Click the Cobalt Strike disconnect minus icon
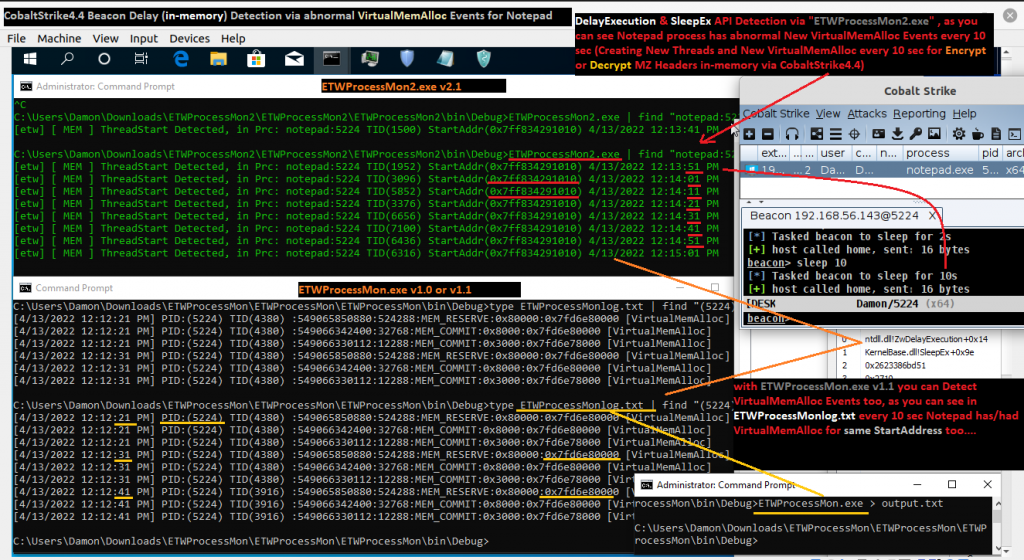The height and width of the screenshot is (560, 1024). pos(768,134)
